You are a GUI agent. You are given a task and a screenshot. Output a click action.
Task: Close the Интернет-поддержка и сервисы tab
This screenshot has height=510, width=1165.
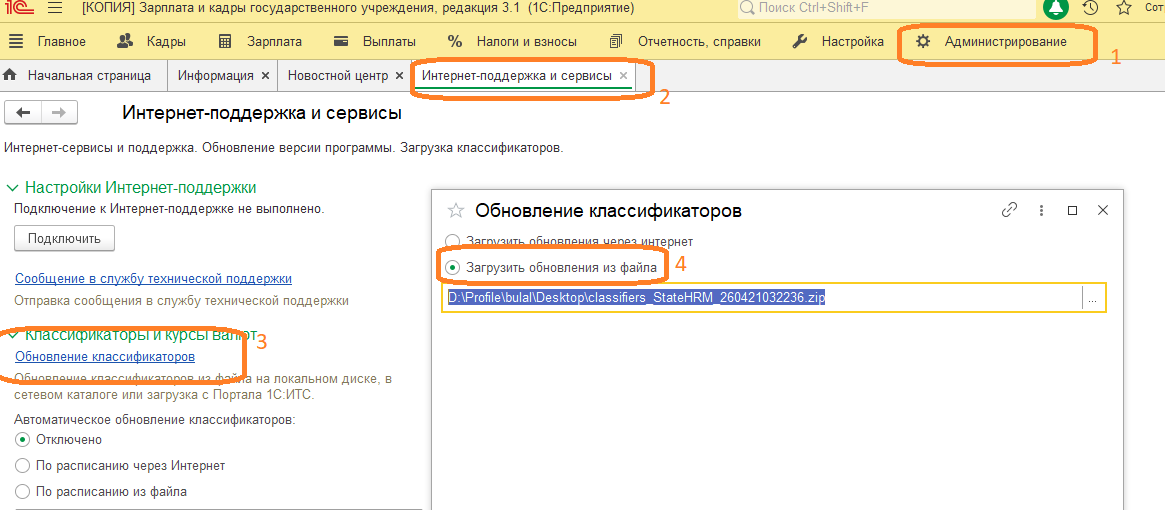pos(623,76)
